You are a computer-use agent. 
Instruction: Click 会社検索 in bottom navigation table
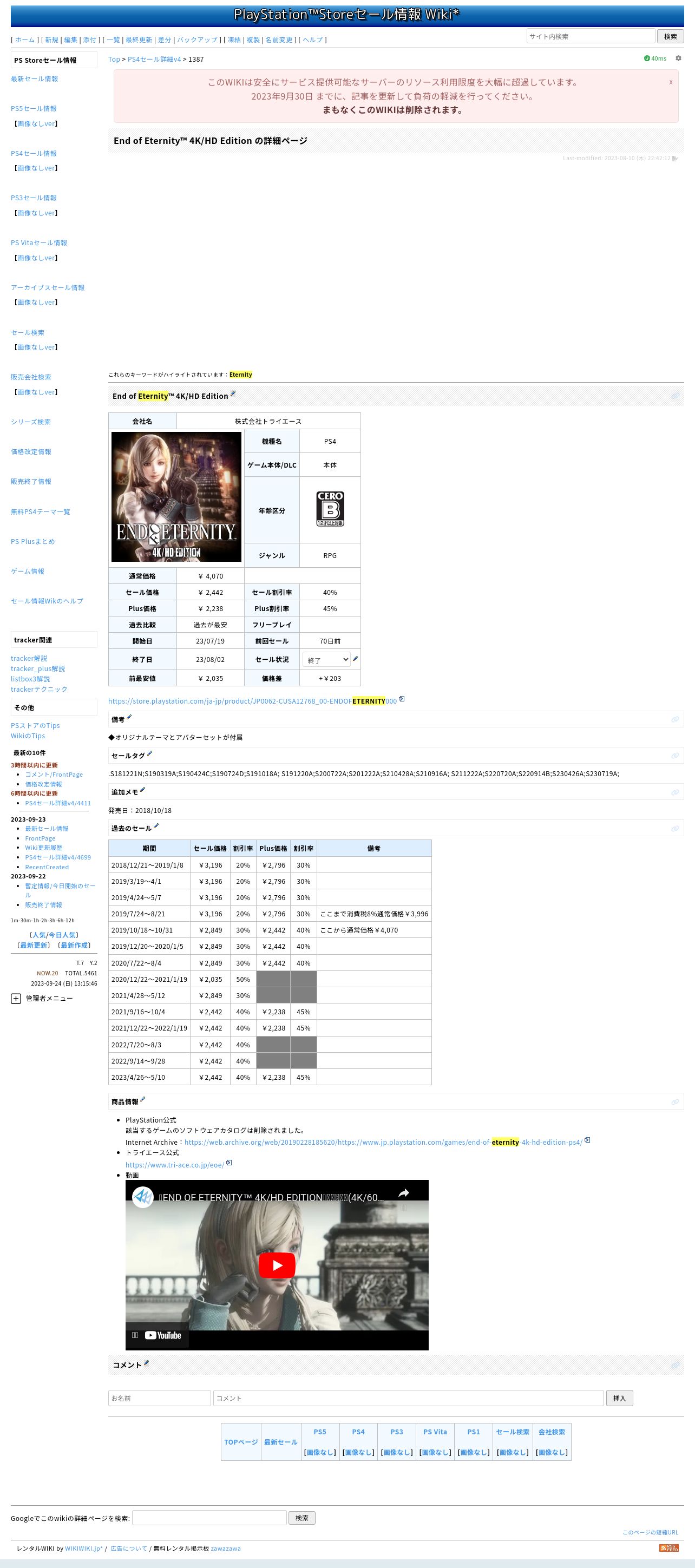(552, 1432)
